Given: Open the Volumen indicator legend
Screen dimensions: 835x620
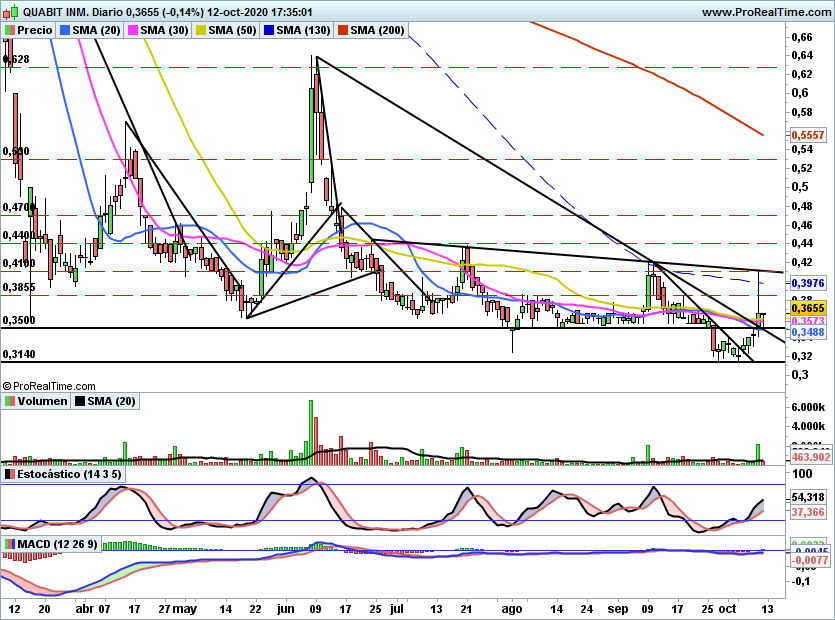Looking at the screenshot, I should coord(36,401).
